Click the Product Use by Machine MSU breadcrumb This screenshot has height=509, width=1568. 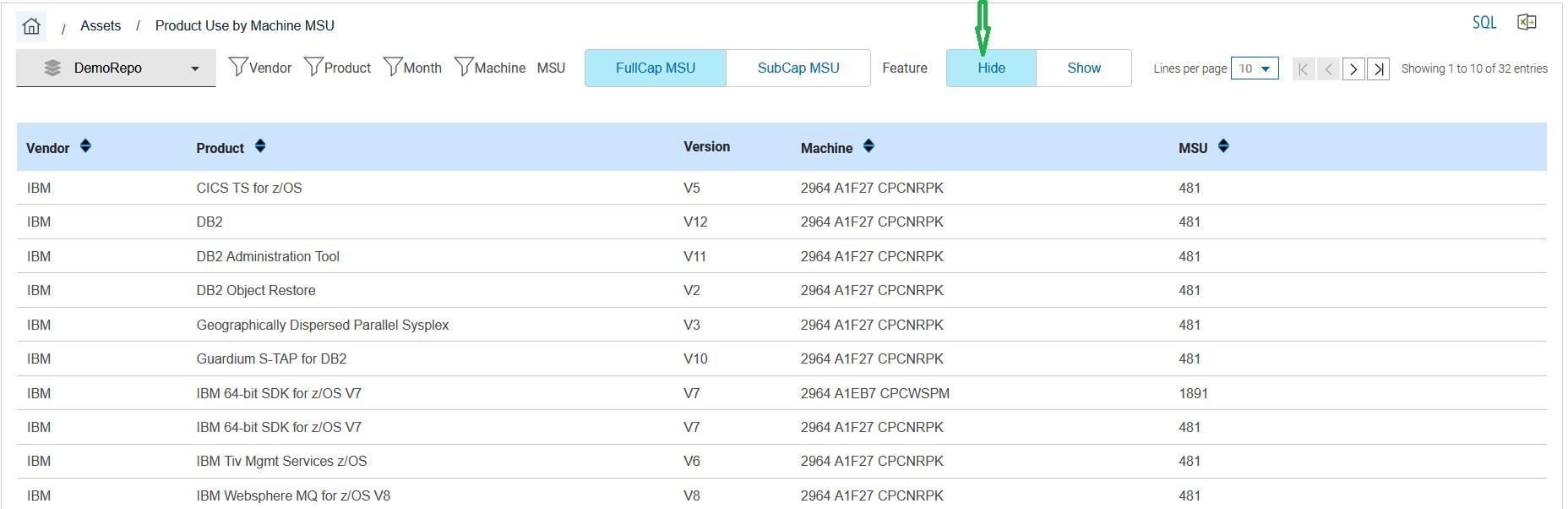coord(245,25)
